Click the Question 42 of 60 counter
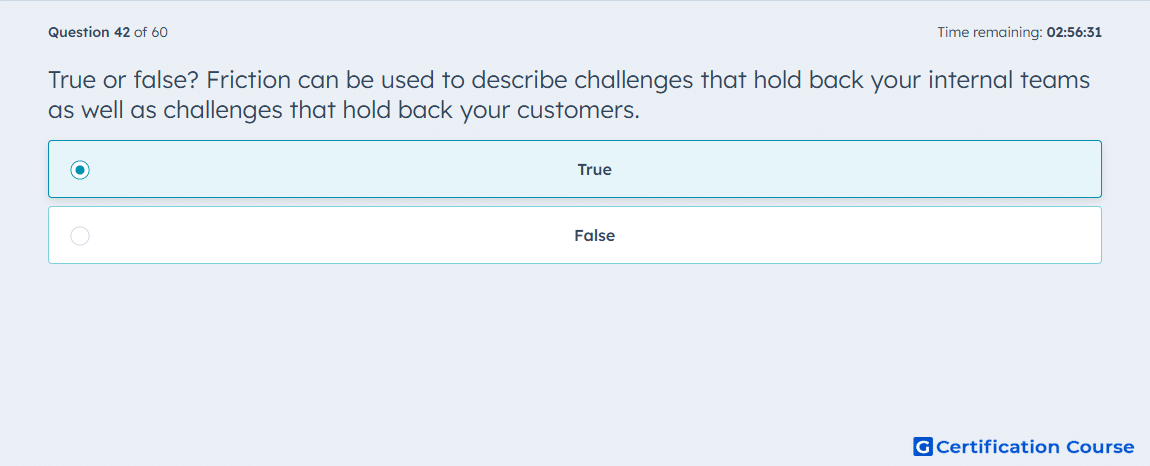The width and height of the screenshot is (1150, 466). pos(108,32)
